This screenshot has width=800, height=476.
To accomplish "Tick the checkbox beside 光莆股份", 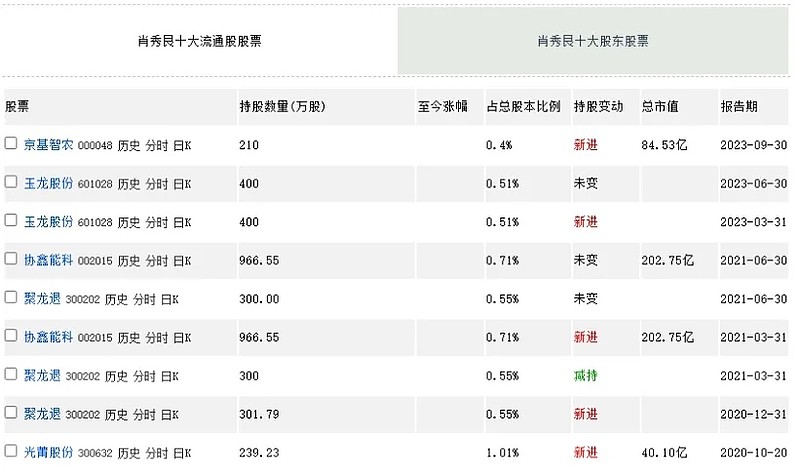I will pyautogui.click(x=11, y=451).
